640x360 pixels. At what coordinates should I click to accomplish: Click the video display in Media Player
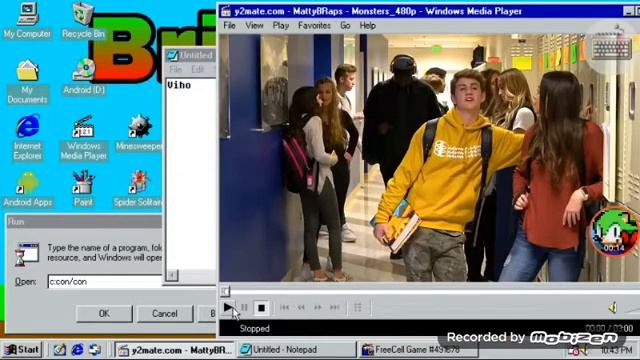point(430,158)
